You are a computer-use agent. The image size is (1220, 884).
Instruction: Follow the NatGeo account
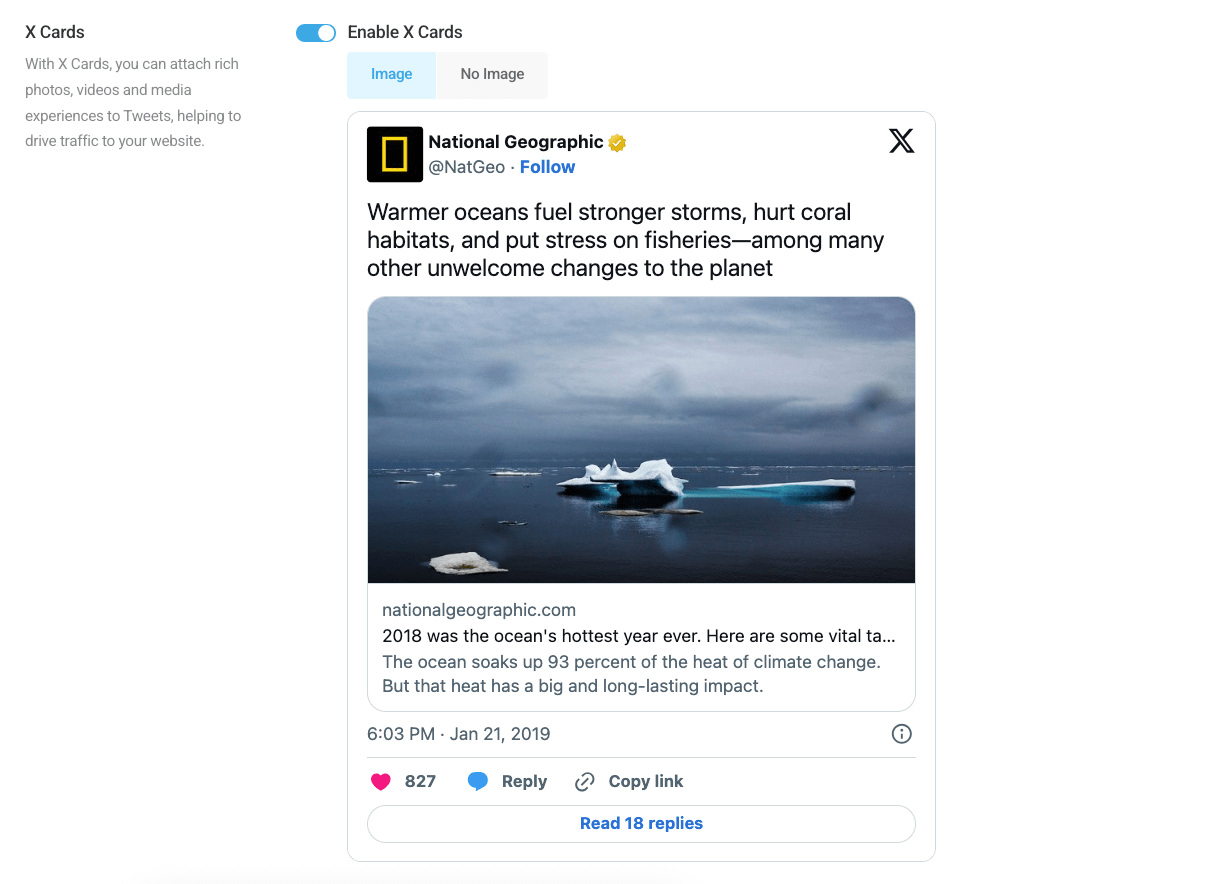547,167
